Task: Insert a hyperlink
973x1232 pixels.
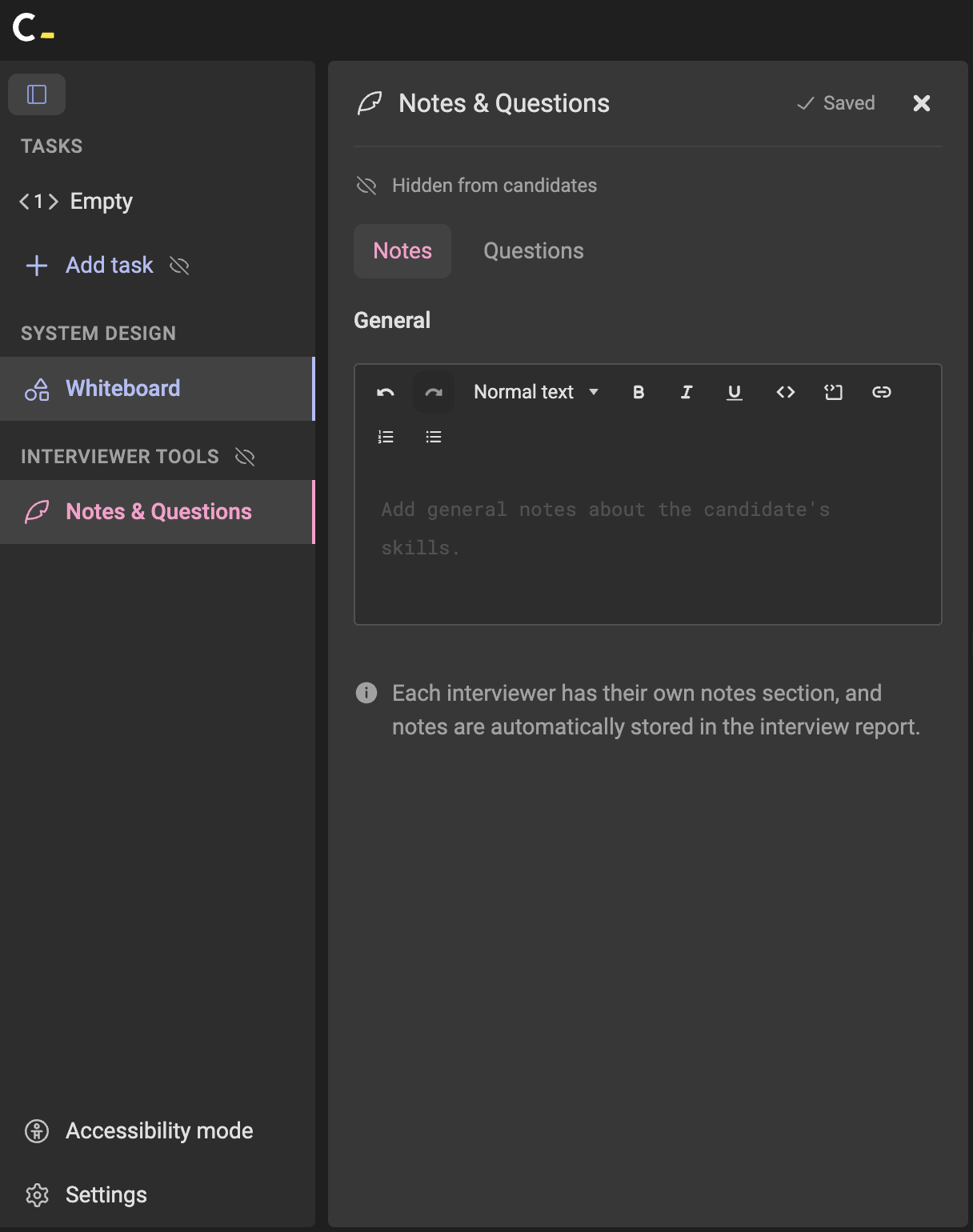Action: pyautogui.click(x=882, y=392)
